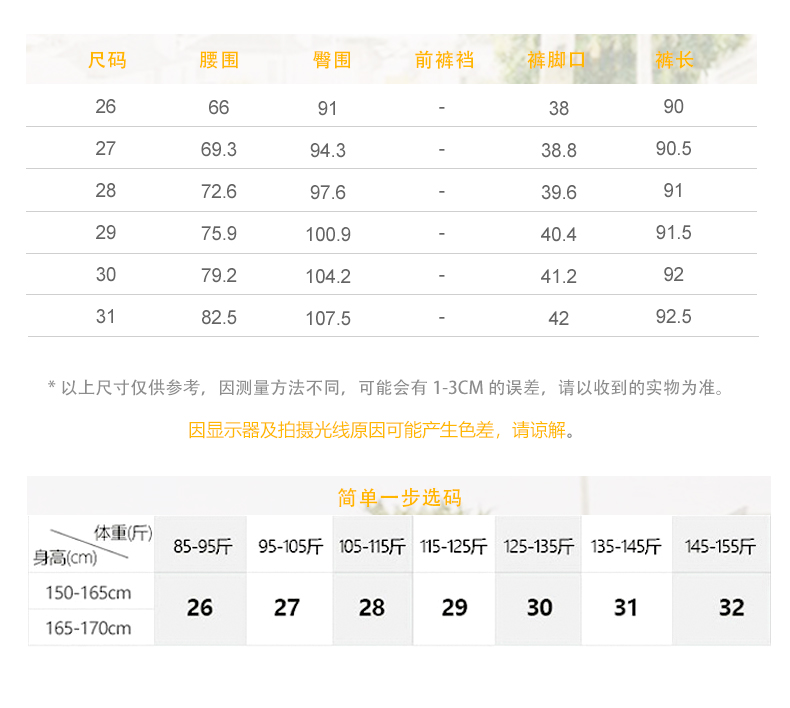Screen dimensions: 790x708
Task: Click the 简单一步选码 heading
Action: (399, 498)
